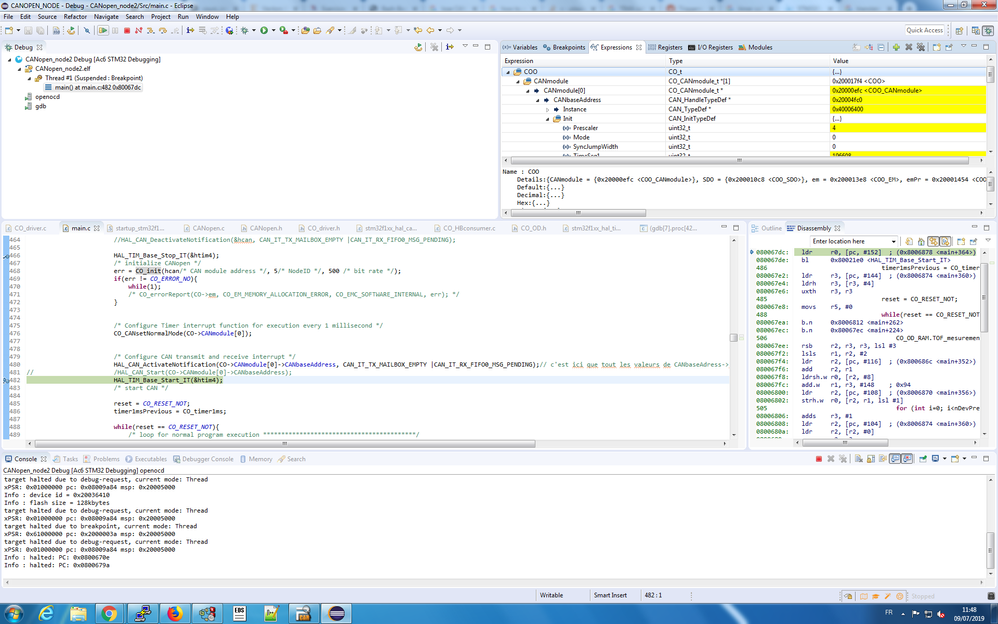998x624 pixels.
Task: Select the Prescaler expression row
Action: 745,128
